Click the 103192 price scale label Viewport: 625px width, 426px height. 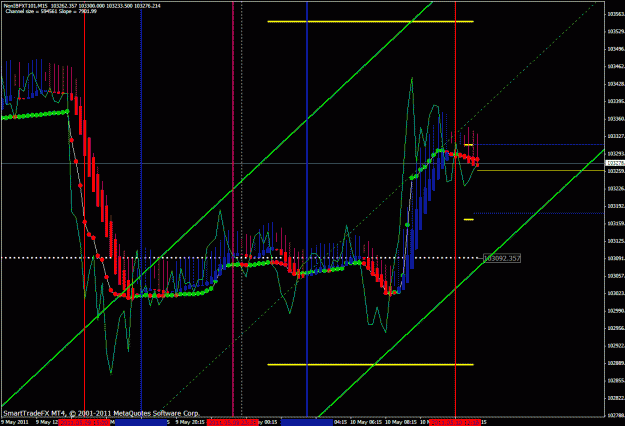pyautogui.click(x=615, y=206)
